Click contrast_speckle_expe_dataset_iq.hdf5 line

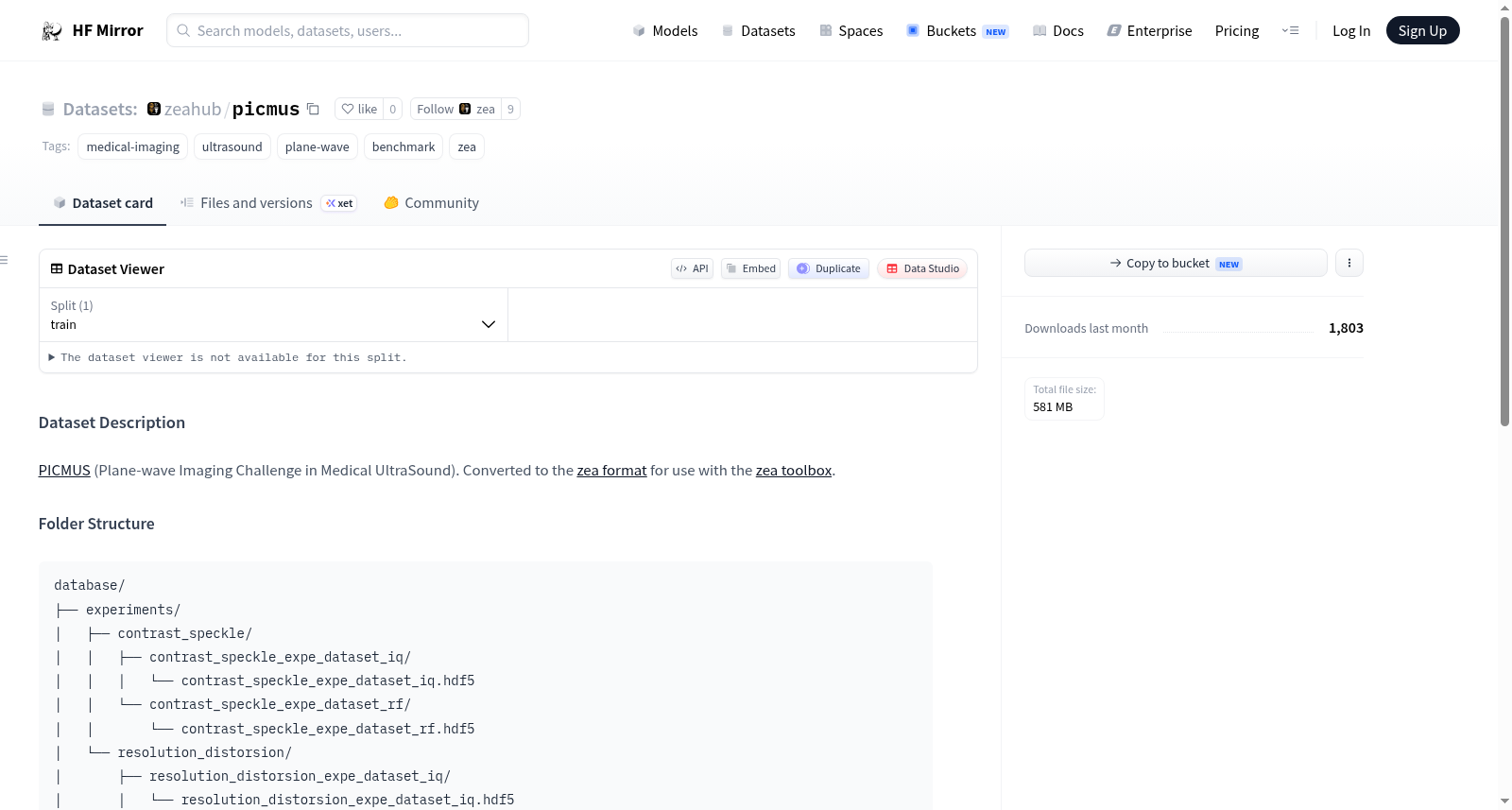(328, 681)
